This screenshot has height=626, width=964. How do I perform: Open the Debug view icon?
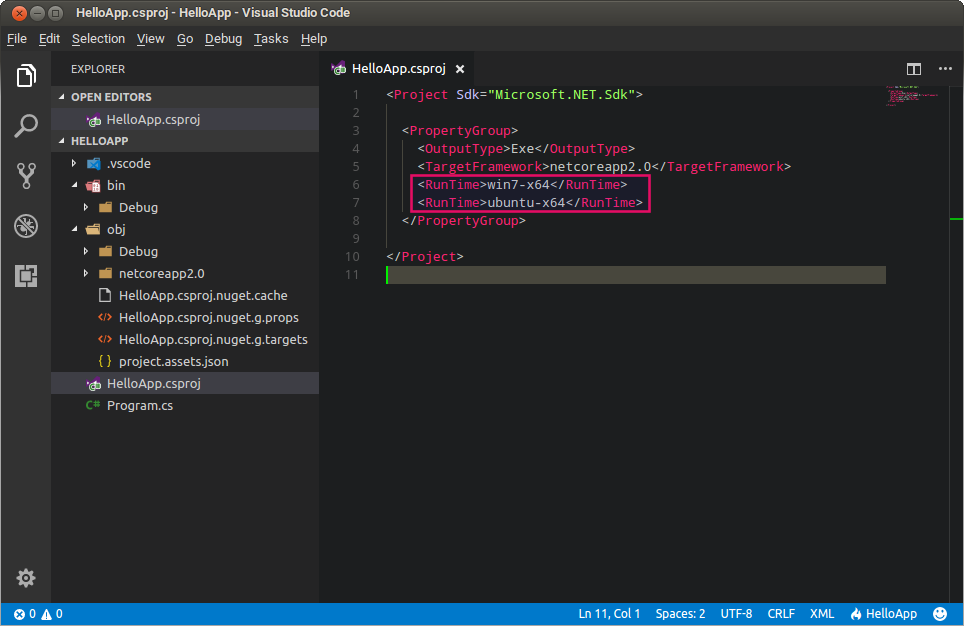(x=25, y=225)
